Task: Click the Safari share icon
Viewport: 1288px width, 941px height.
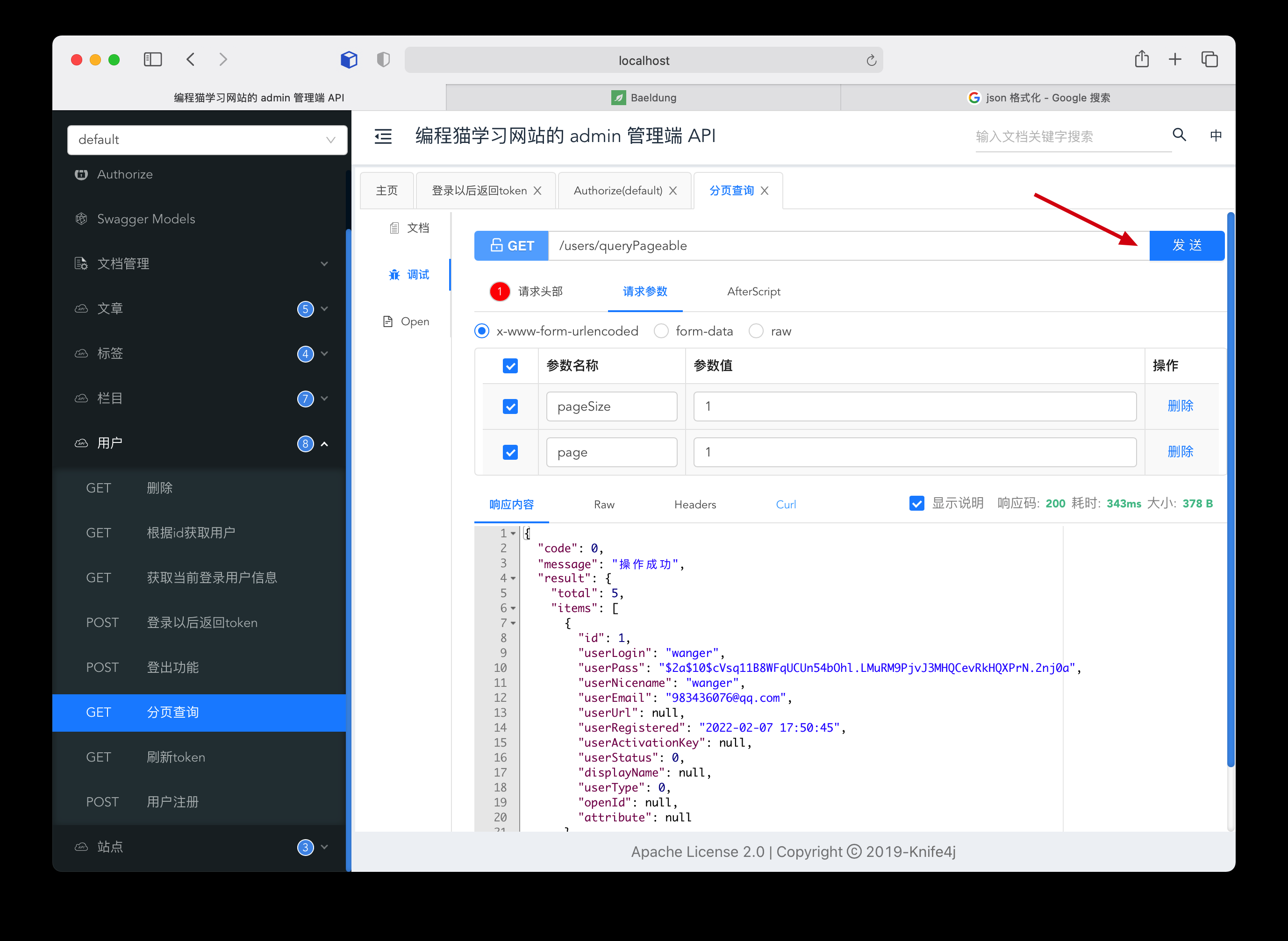Action: pos(1141,59)
